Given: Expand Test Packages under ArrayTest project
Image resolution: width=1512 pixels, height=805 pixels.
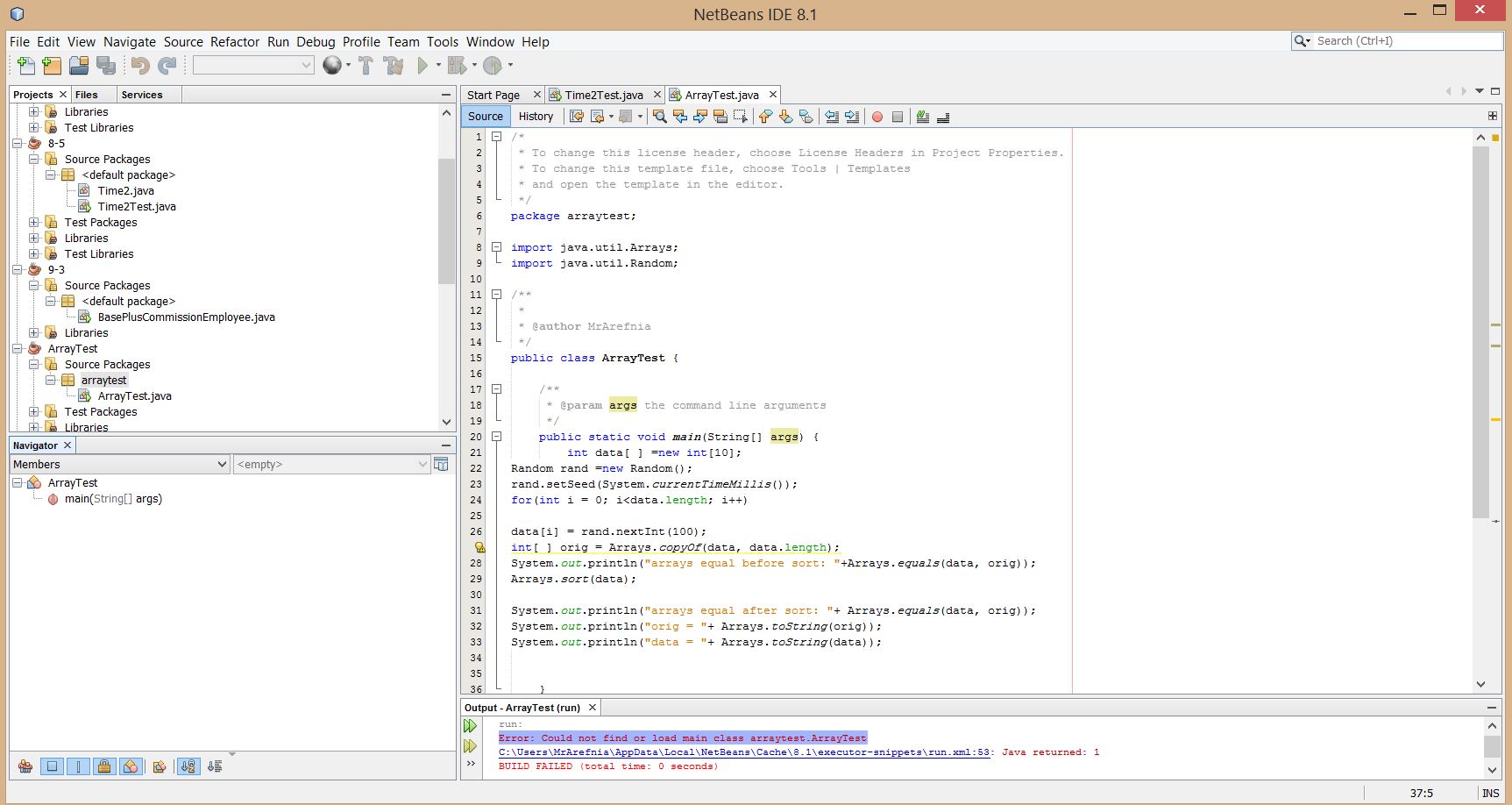Looking at the screenshot, I should click(34, 412).
